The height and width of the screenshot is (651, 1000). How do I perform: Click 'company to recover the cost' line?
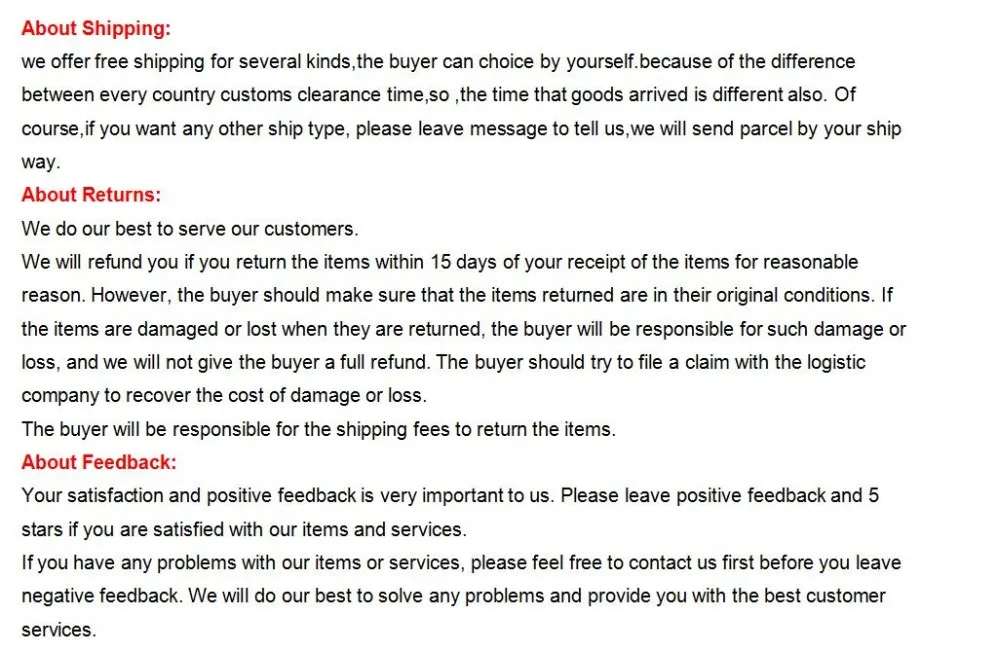pyautogui.click(x=224, y=395)
